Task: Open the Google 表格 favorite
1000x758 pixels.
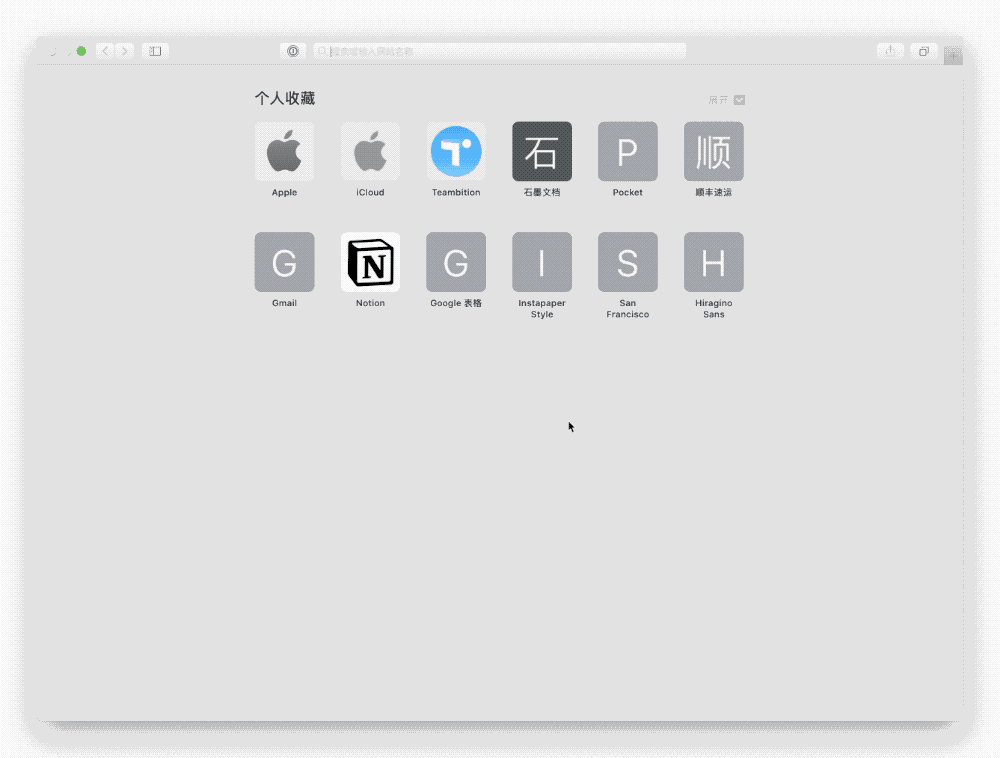Action: 456,262
